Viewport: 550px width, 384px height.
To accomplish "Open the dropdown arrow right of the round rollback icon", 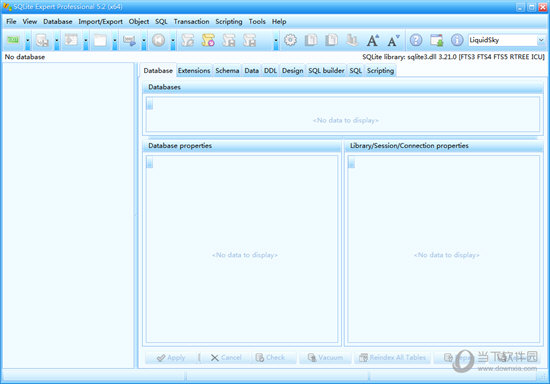I will coord(173,41).
